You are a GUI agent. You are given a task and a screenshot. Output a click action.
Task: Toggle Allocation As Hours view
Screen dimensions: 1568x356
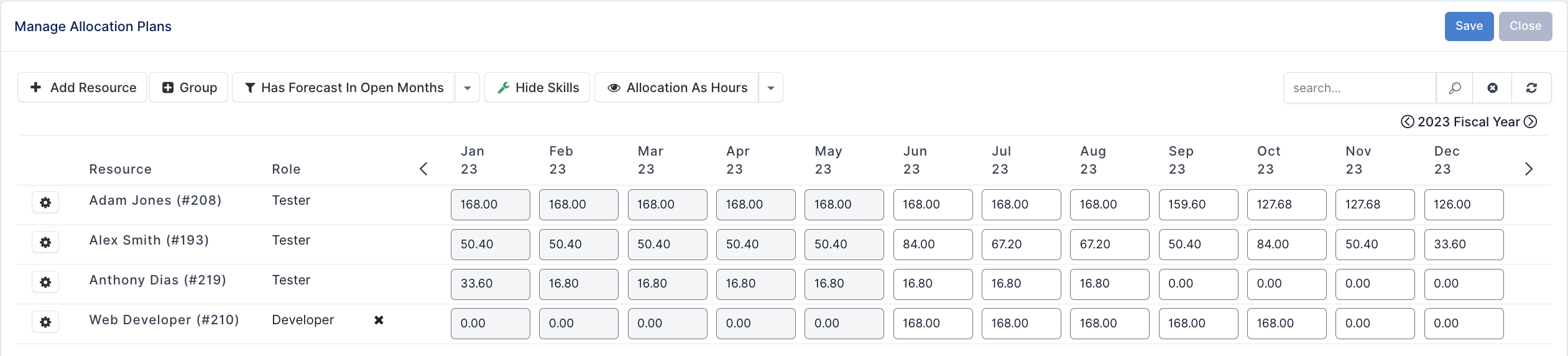click(676, 88)
